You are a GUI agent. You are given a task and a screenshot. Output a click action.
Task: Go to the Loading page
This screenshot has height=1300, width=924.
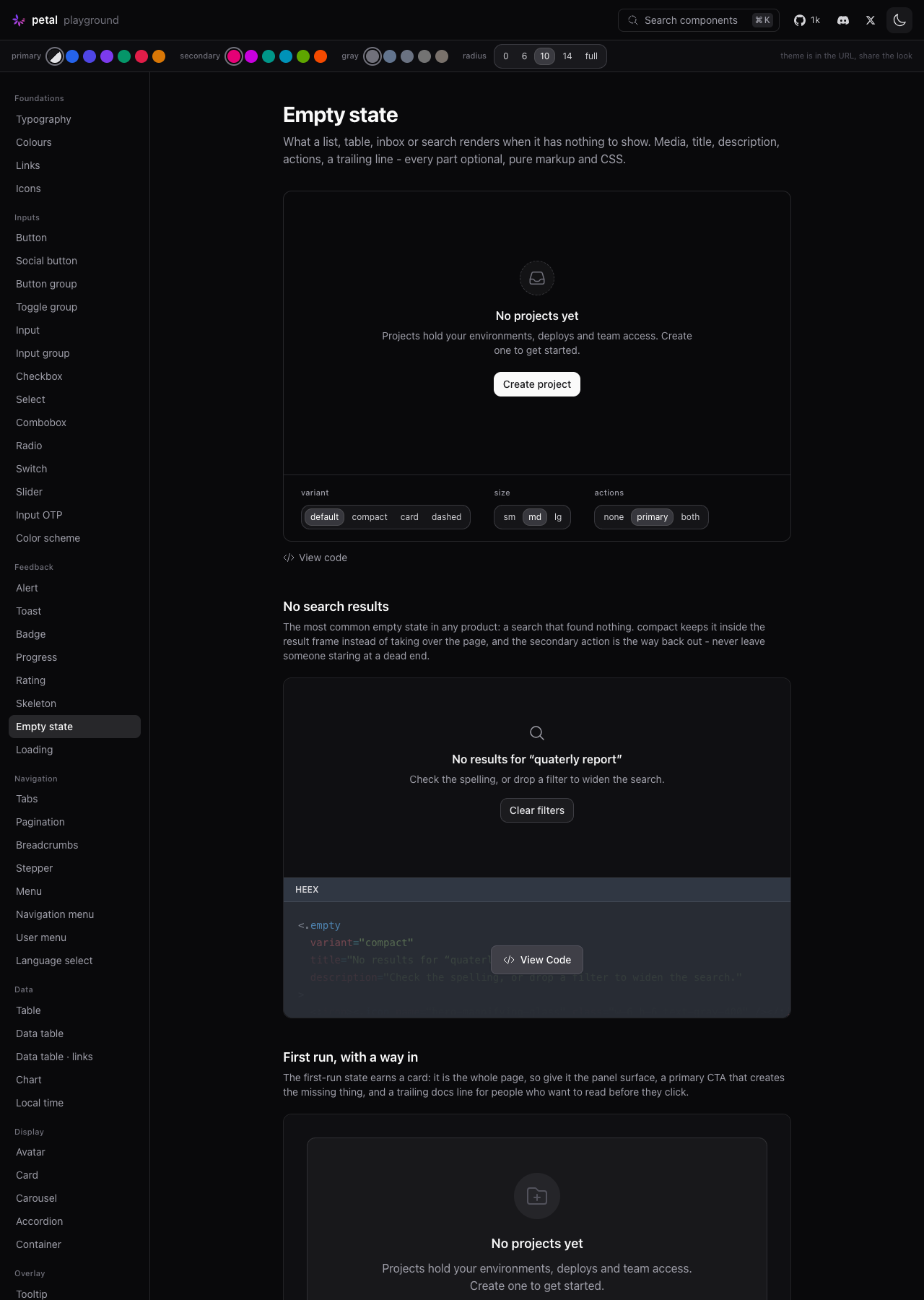coord(74,750)
